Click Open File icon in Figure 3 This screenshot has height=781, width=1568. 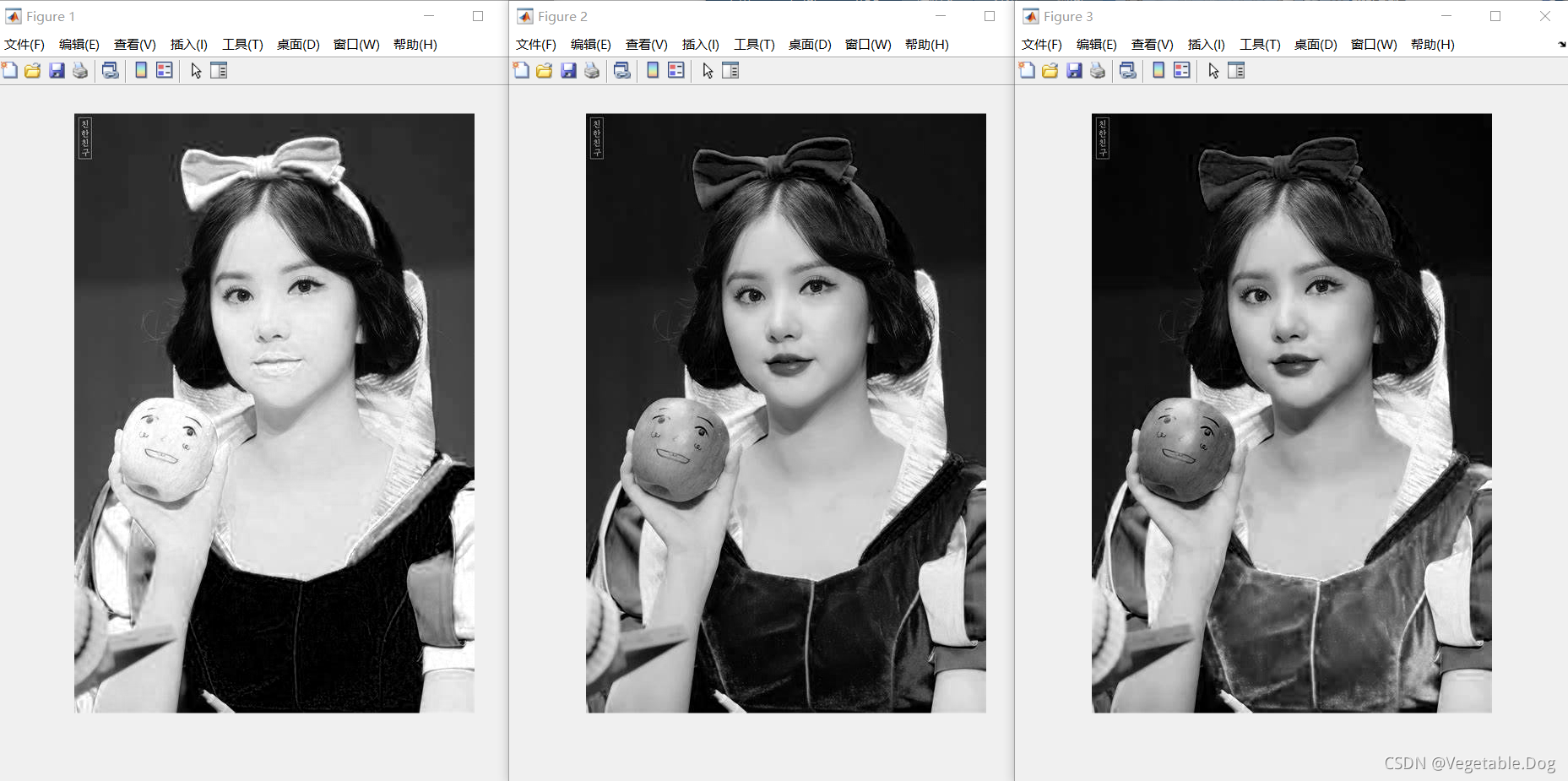pyautogui.click(x=1050, y=70)
